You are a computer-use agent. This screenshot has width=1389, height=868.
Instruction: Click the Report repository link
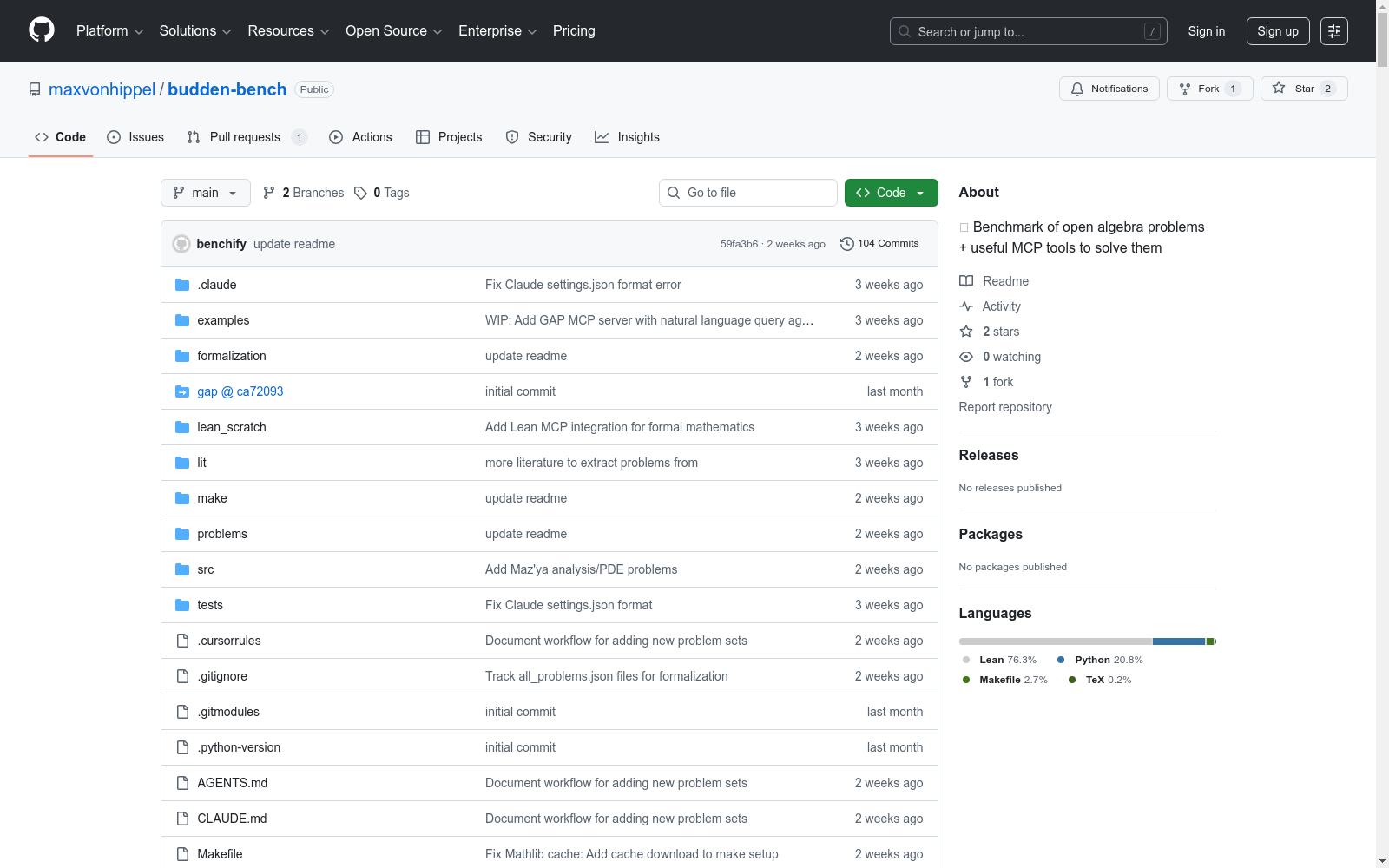[x=1005, y=407]
